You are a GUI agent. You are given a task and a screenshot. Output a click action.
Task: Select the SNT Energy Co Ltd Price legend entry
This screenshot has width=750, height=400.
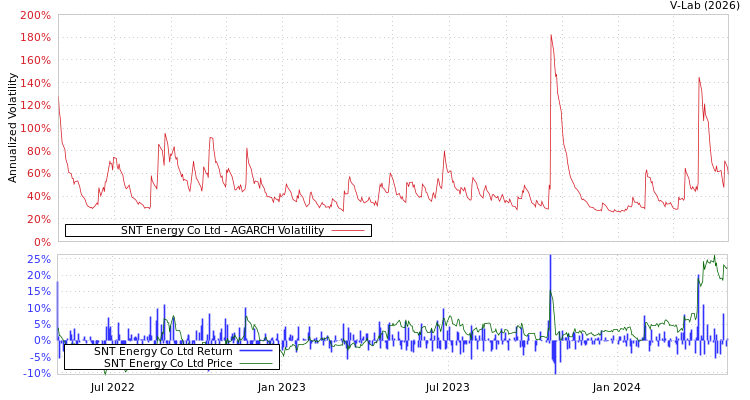(168, 363)
